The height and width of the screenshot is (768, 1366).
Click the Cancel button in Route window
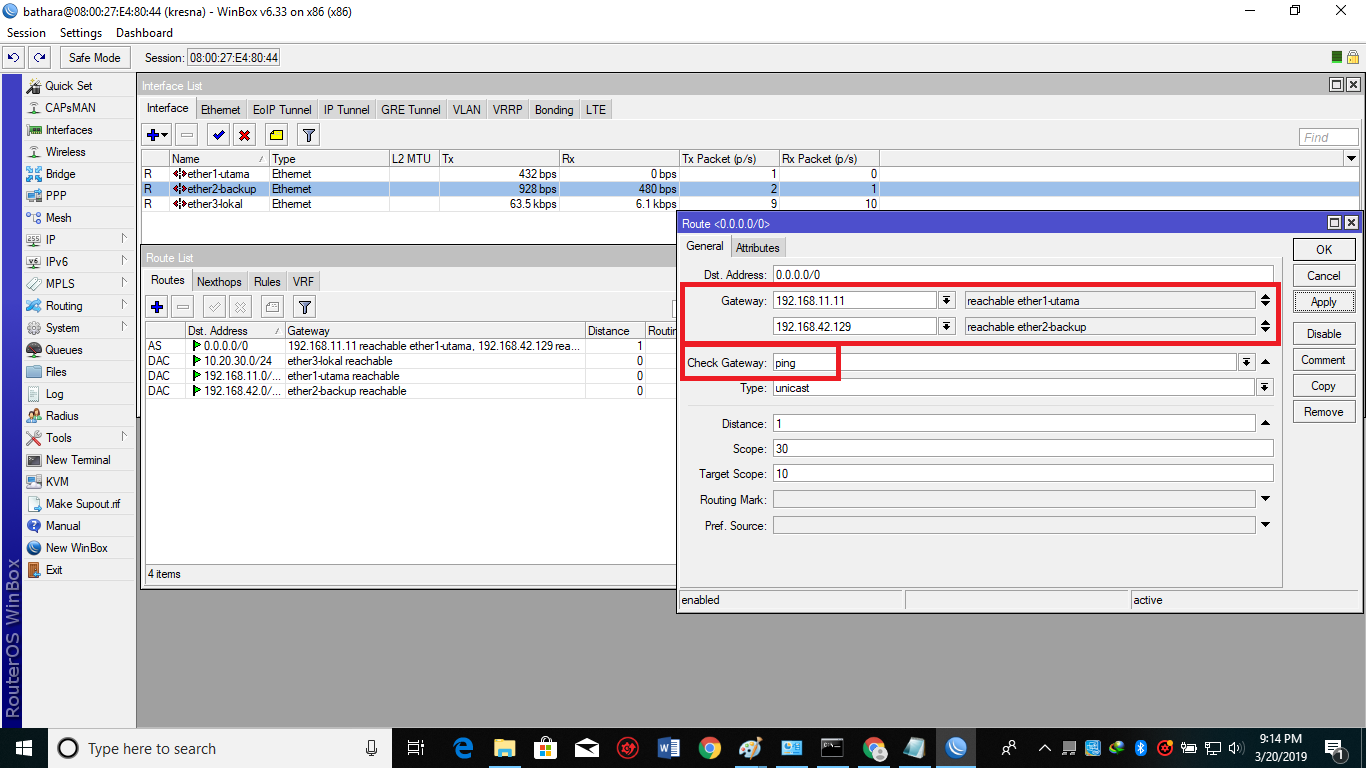coord(1324,276)
